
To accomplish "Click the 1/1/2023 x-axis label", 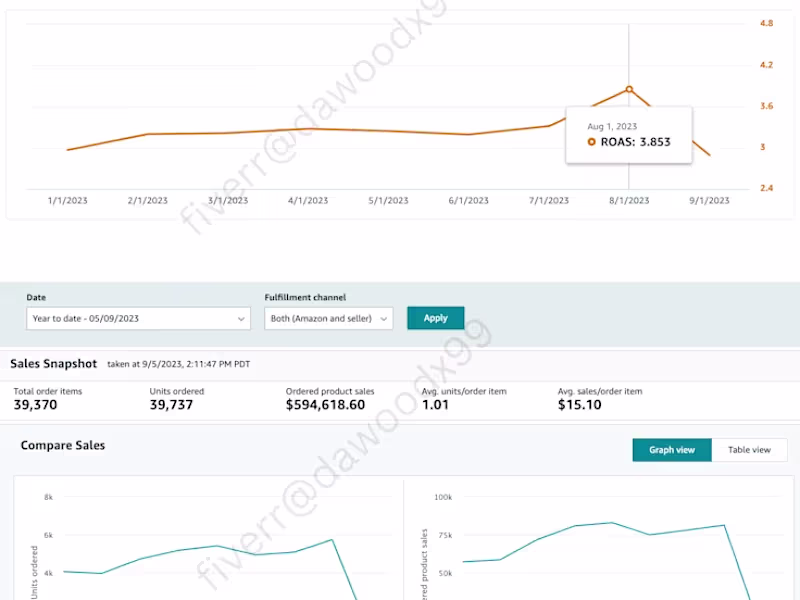I will pos(68,201).
